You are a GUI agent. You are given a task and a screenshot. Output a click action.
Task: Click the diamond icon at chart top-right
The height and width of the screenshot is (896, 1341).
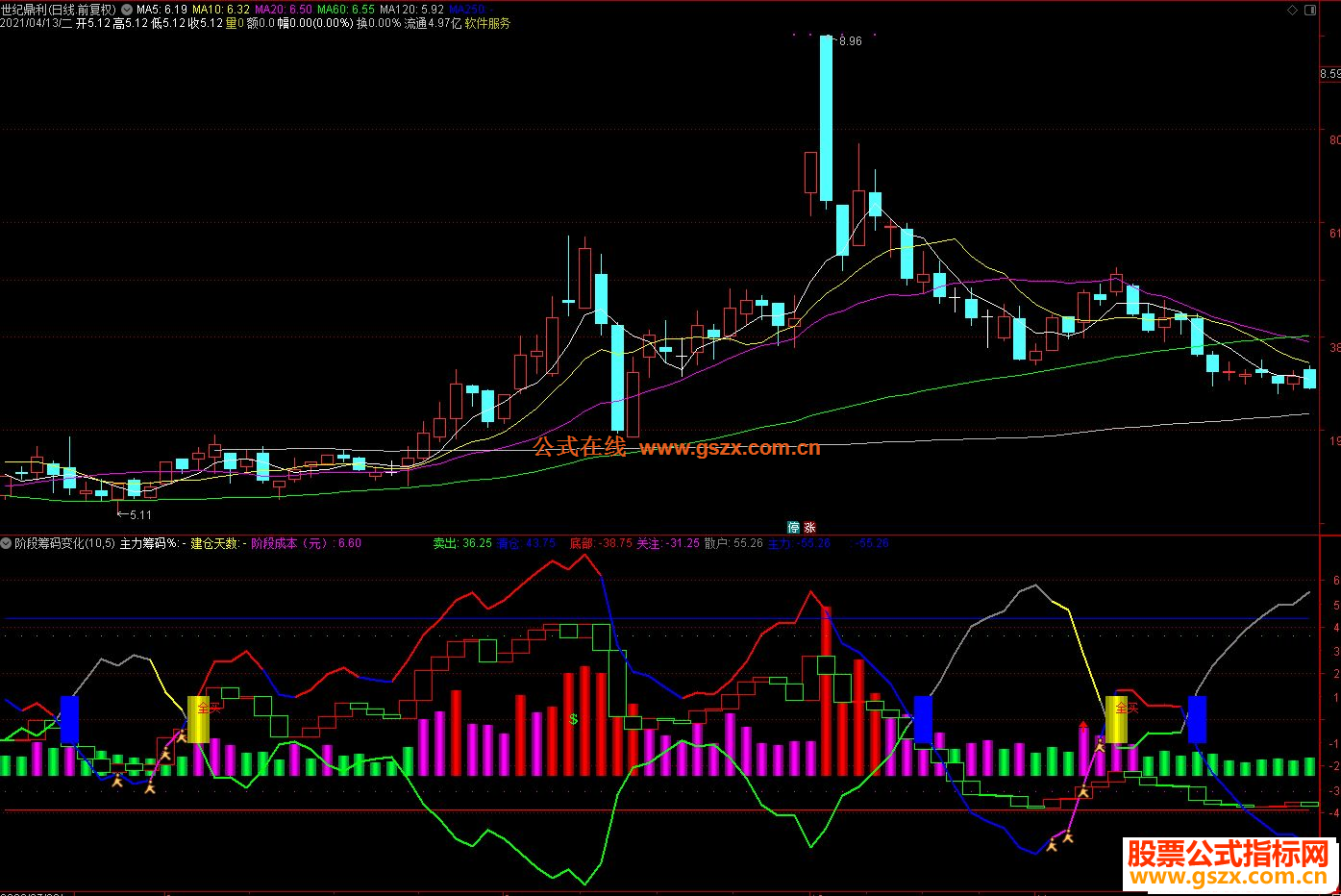coord(1291,10)
